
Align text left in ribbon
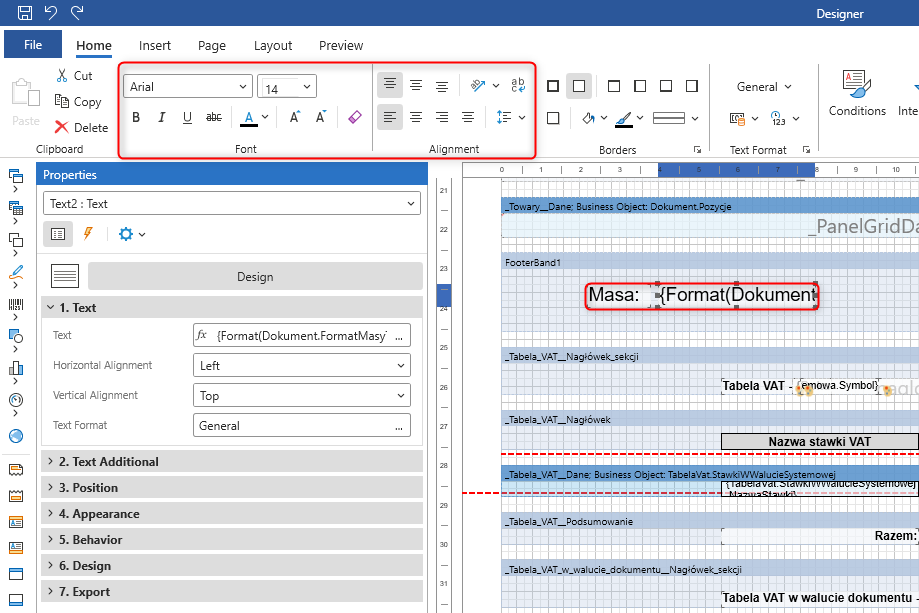[x=390, y=117]
